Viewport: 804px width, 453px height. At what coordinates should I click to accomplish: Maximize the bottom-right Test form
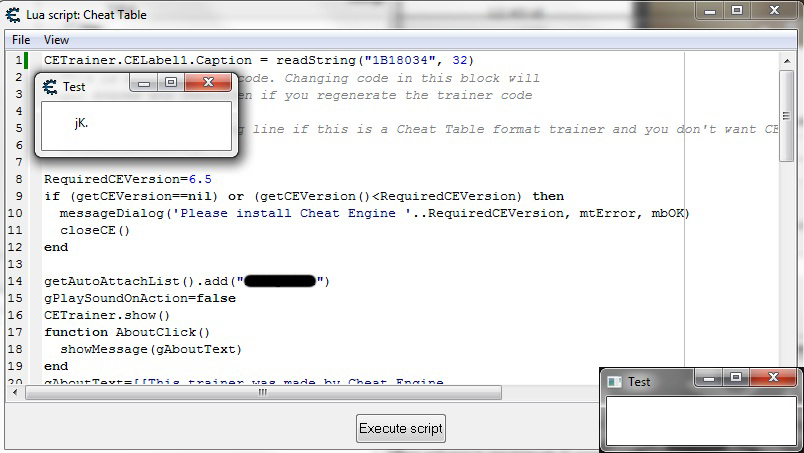[736, 378]
